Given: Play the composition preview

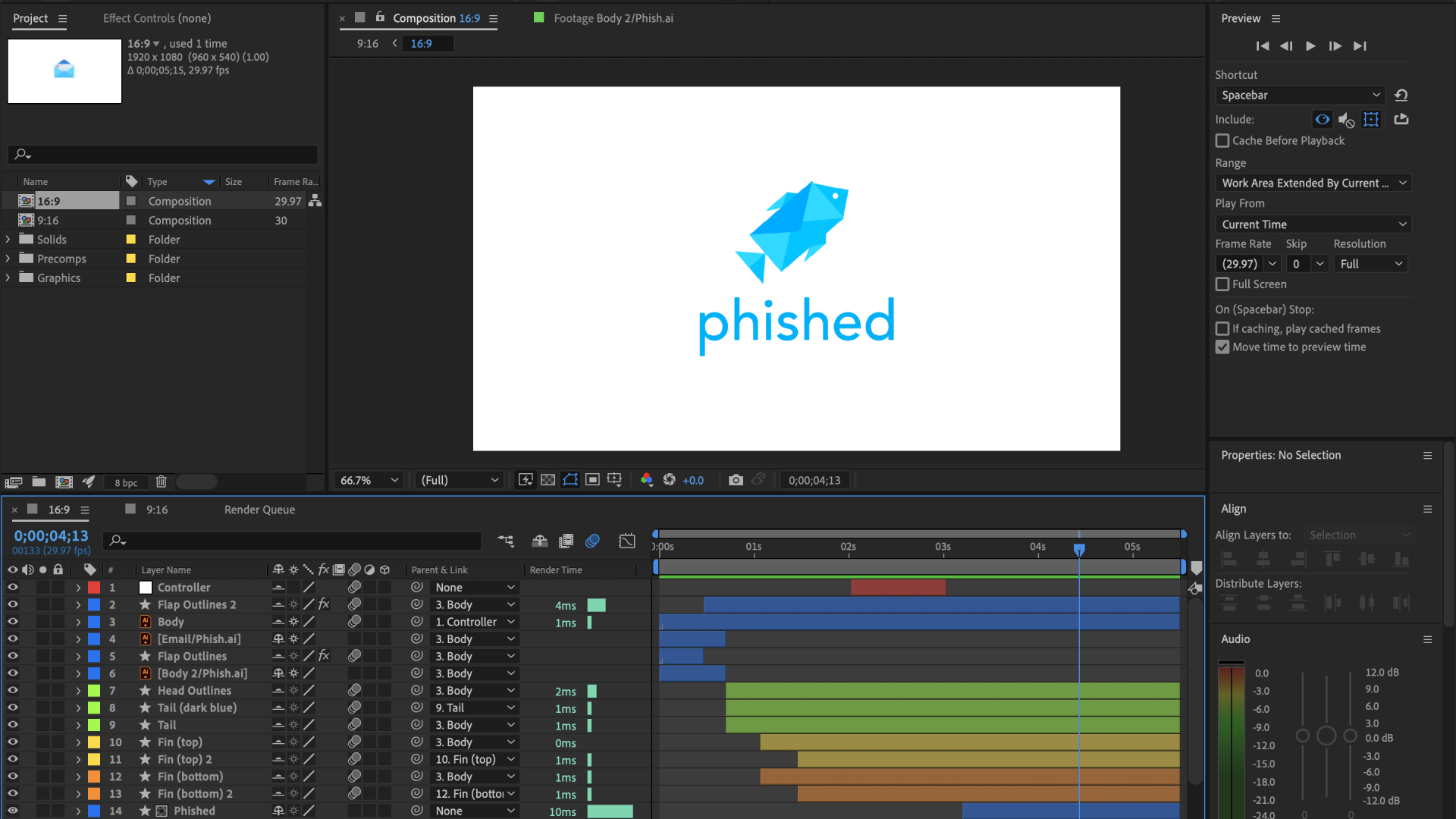Looking at the screenshot, I should tap(1310, 46).
